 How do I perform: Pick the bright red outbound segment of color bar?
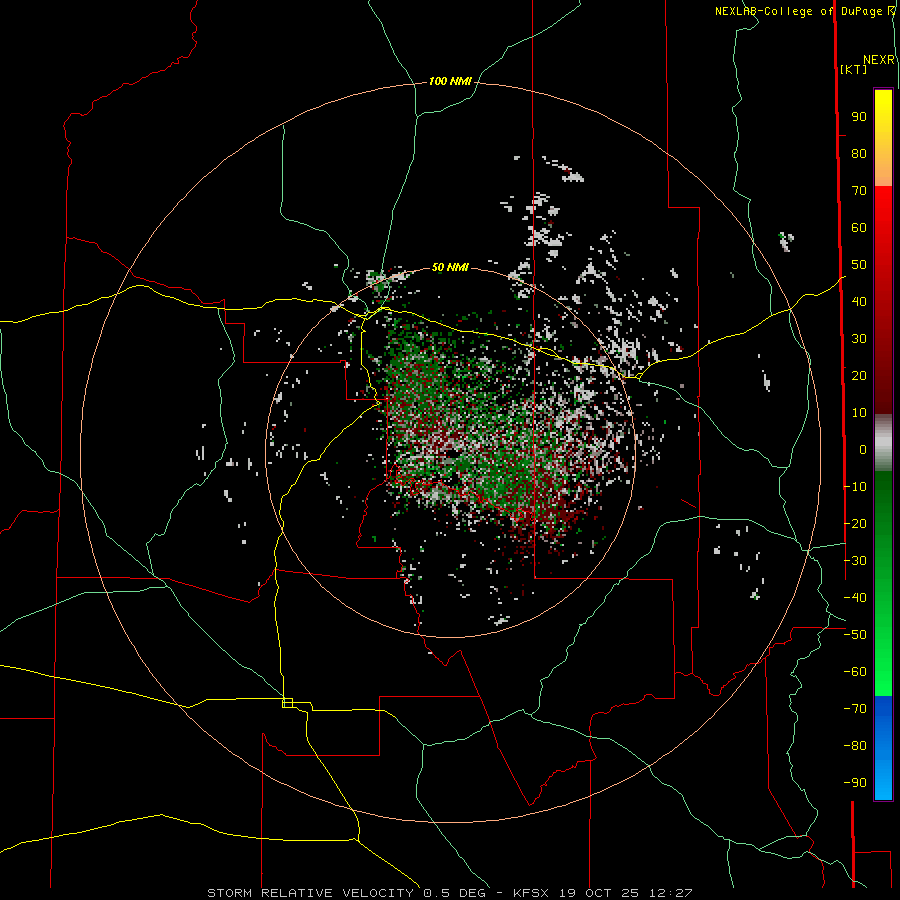tap(883, 230)
